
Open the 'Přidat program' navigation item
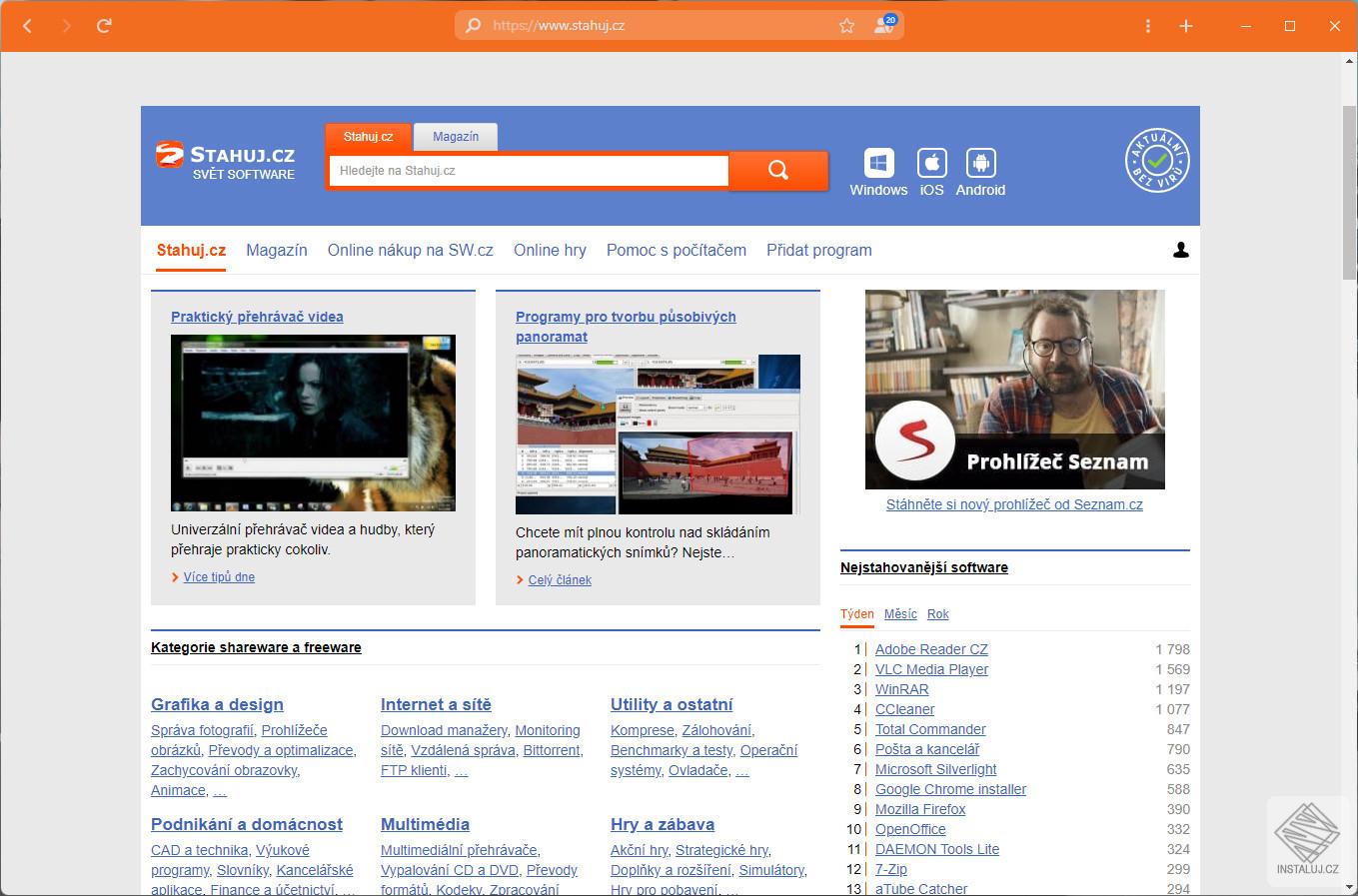pos(819,251)
